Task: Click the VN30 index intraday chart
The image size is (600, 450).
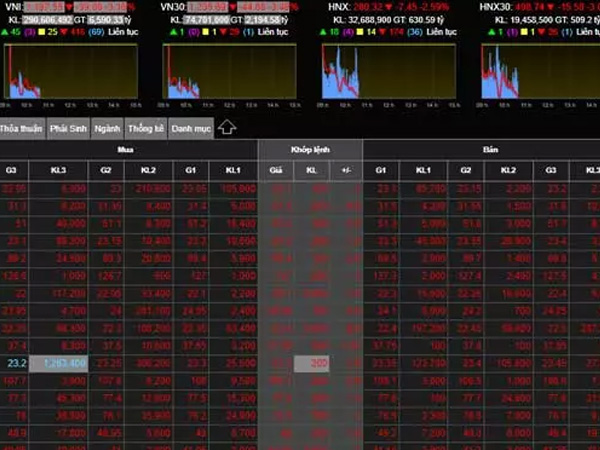Action: [x=230, y=71]
